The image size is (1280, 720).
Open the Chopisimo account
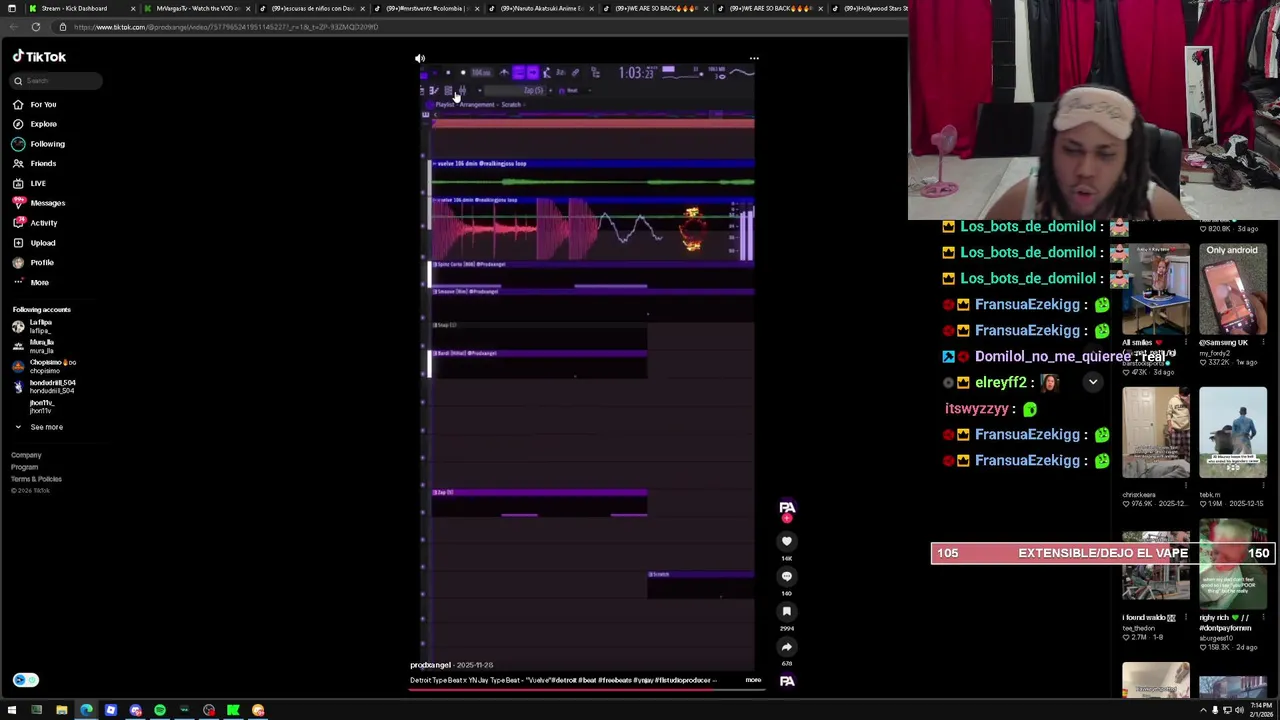click(42, 366)
